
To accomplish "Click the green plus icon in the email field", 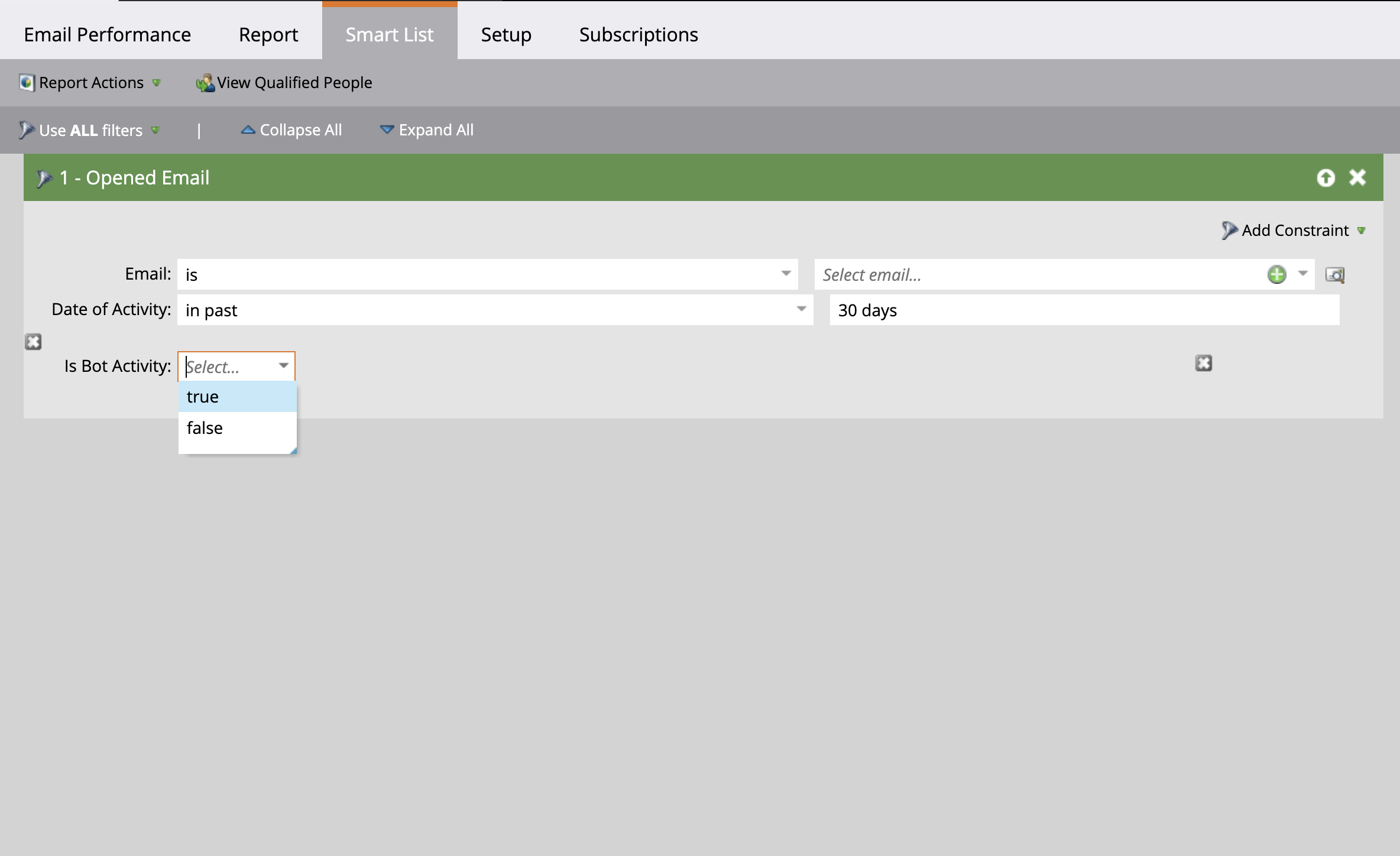I will pos(1276,274).
